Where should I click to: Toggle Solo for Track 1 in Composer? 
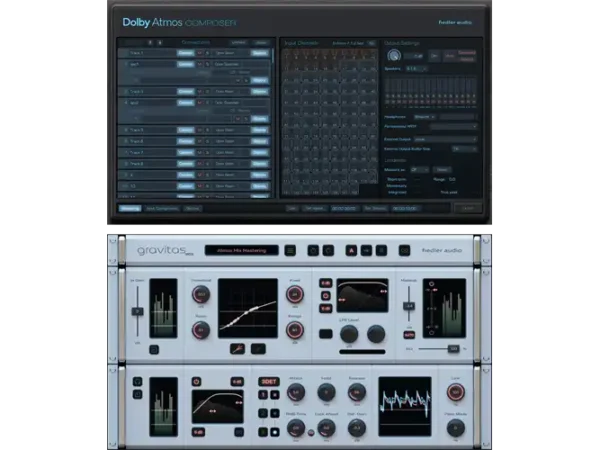click(208, 53)
